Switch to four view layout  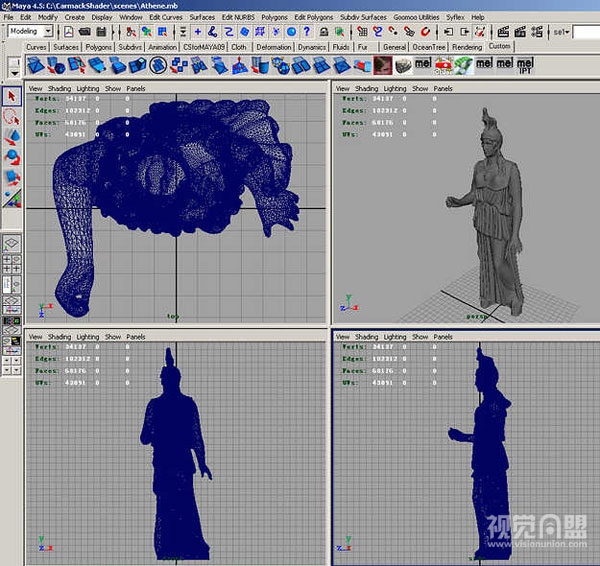12,265
